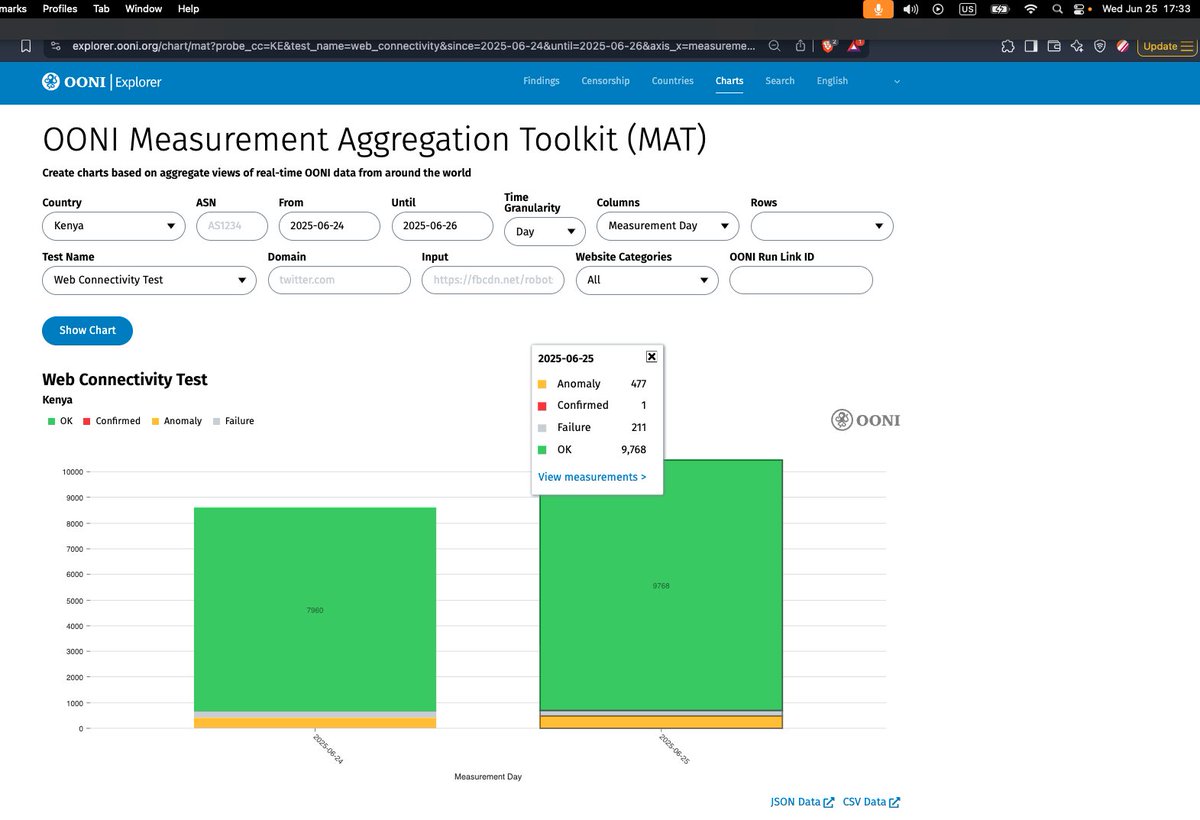This screenshot has height=820, width=1200.
Task: Close the 2025-06-25 tooltip popup
Action: coord(651,357)
